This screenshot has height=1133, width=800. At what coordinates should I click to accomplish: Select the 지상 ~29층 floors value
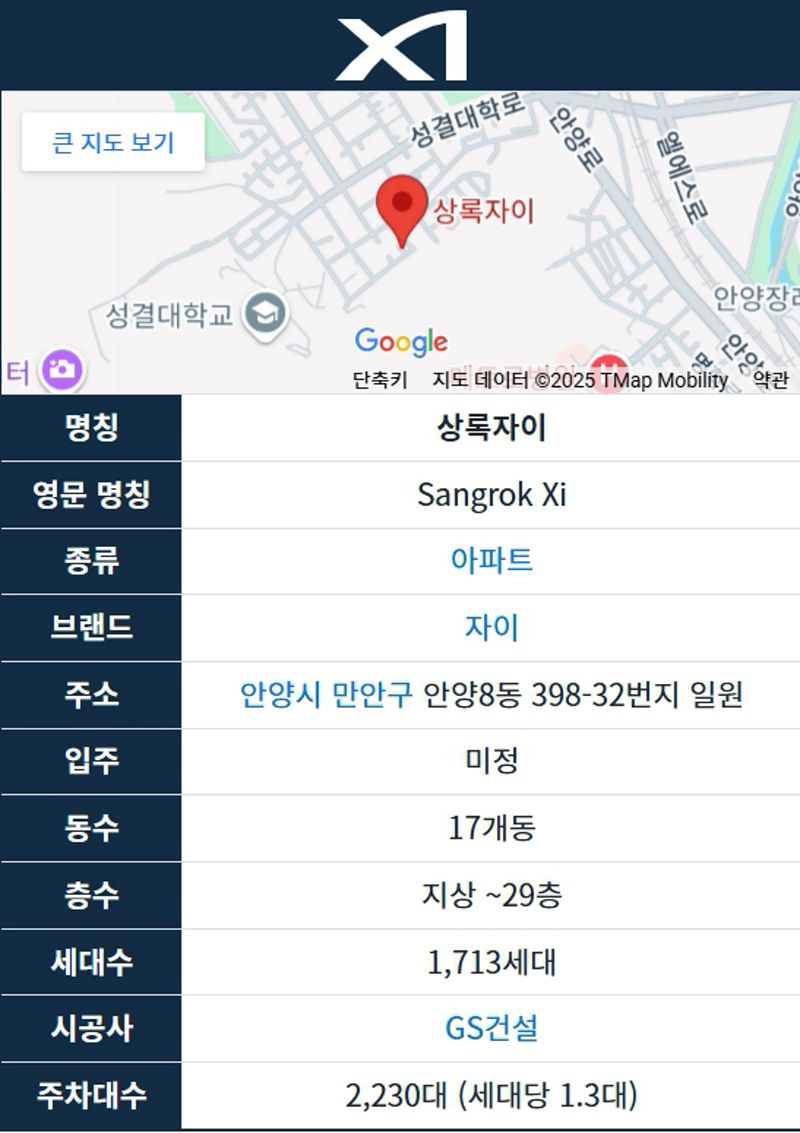coord(491,895)
